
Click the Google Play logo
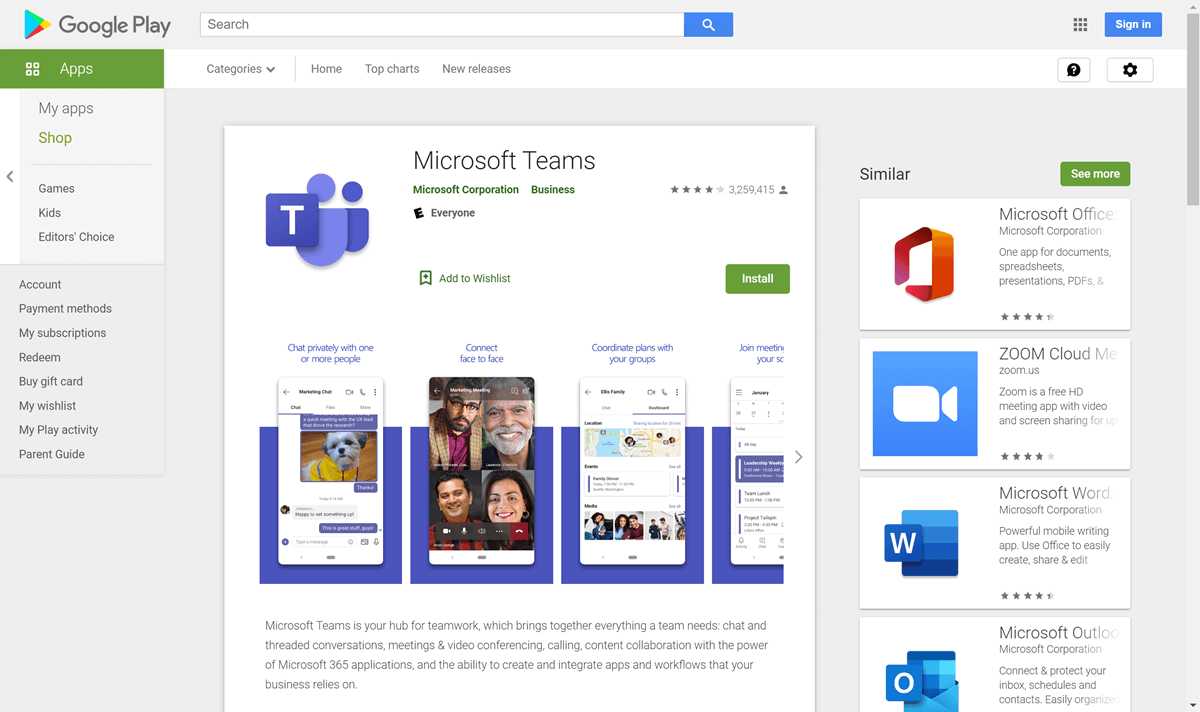[x=97, y=24]
